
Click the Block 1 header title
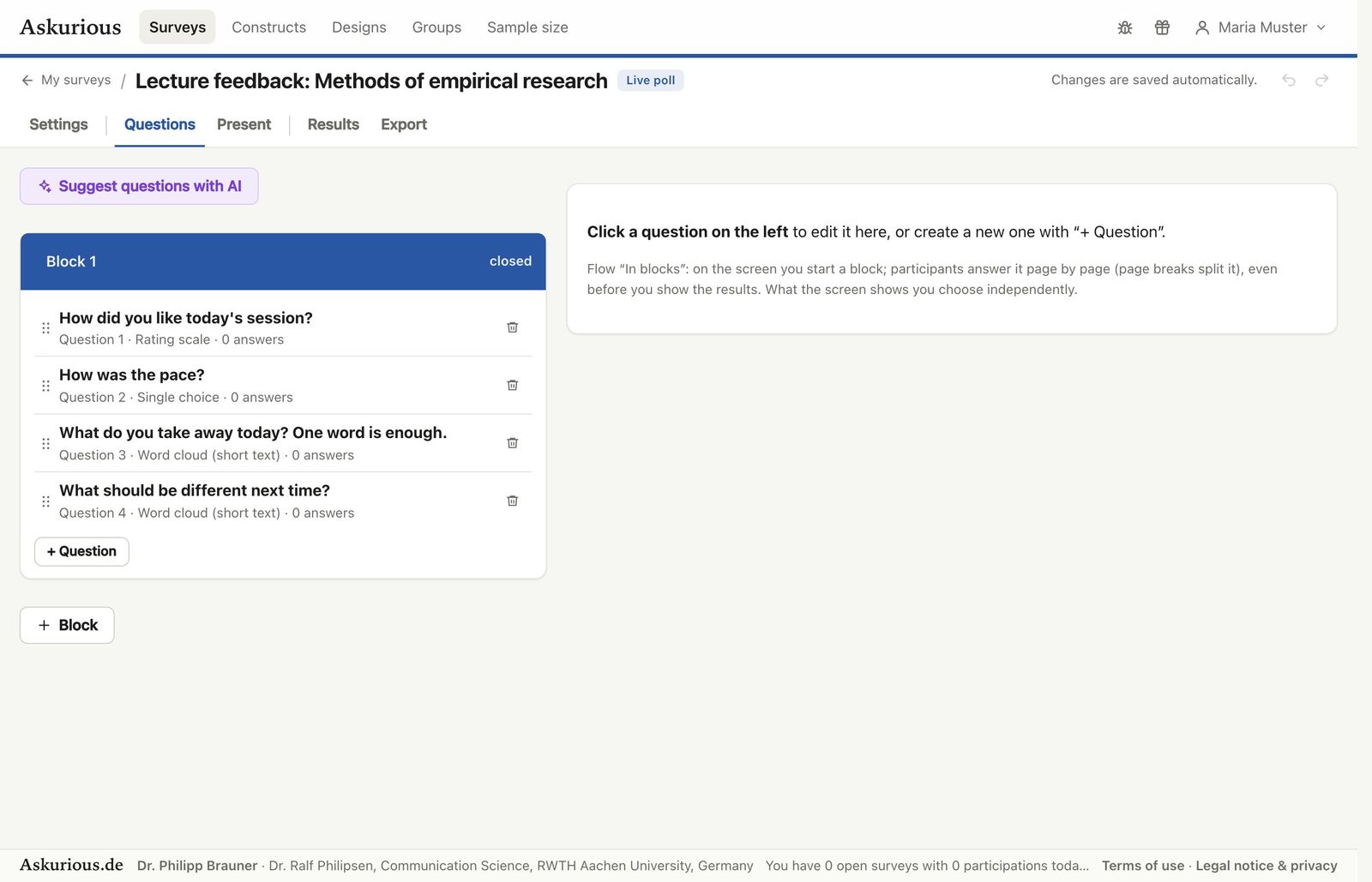tap(71, 261)
